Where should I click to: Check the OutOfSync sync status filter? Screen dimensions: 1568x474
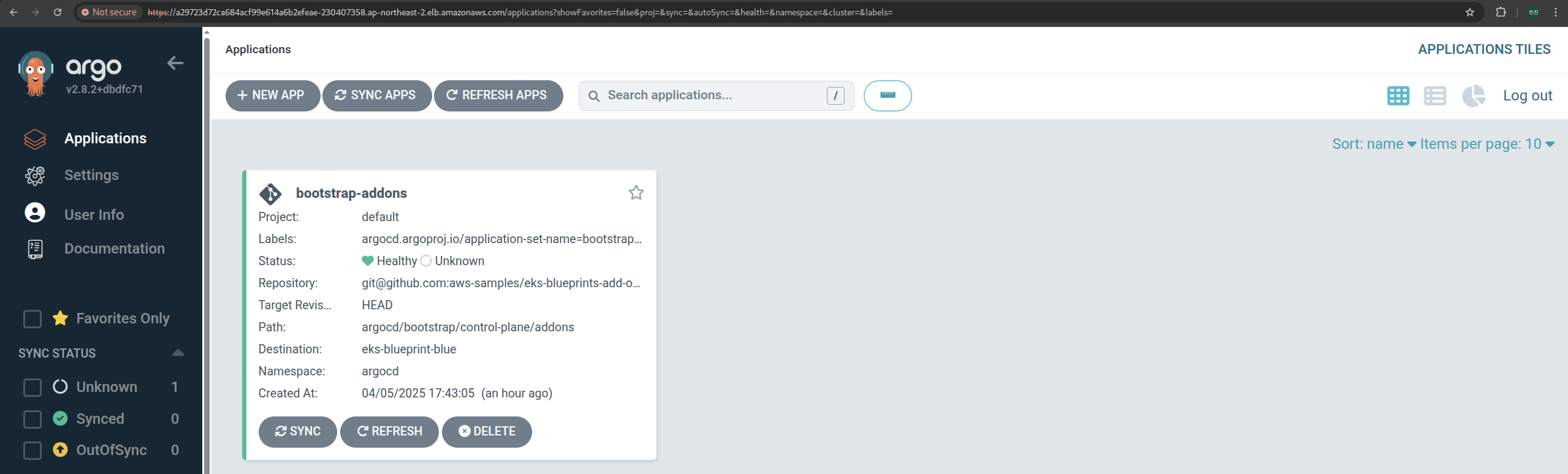pyautogui.click(x=32, y=451)
